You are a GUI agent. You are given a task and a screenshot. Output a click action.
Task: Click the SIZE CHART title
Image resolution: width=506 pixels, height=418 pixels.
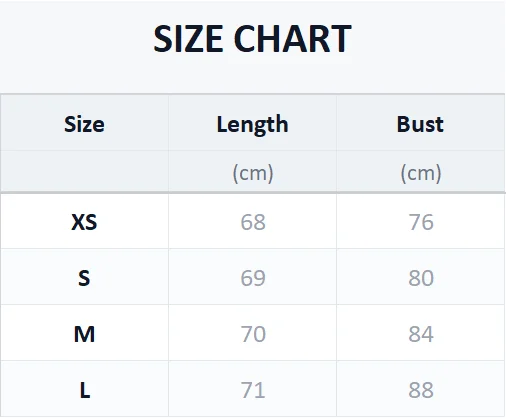(252, 39)
